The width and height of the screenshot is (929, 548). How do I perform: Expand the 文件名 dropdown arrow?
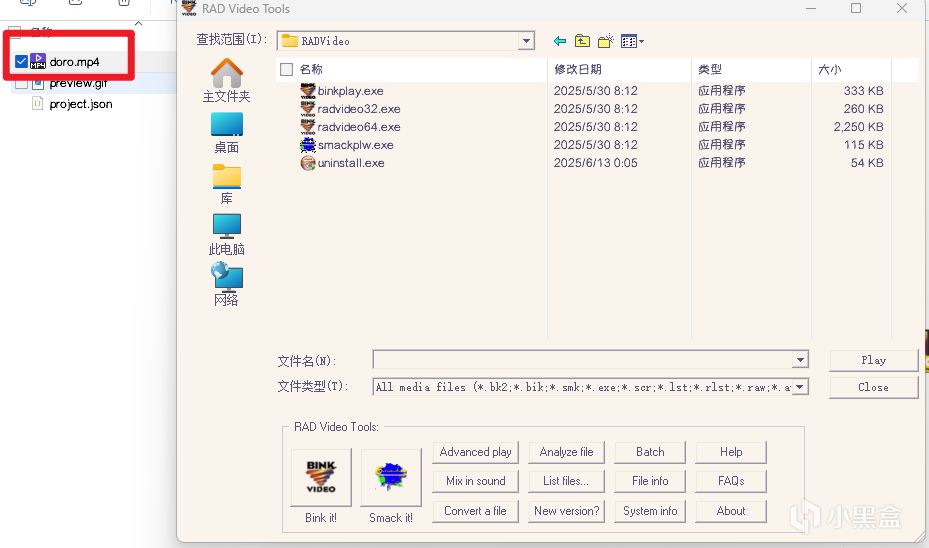pos(800,360)
